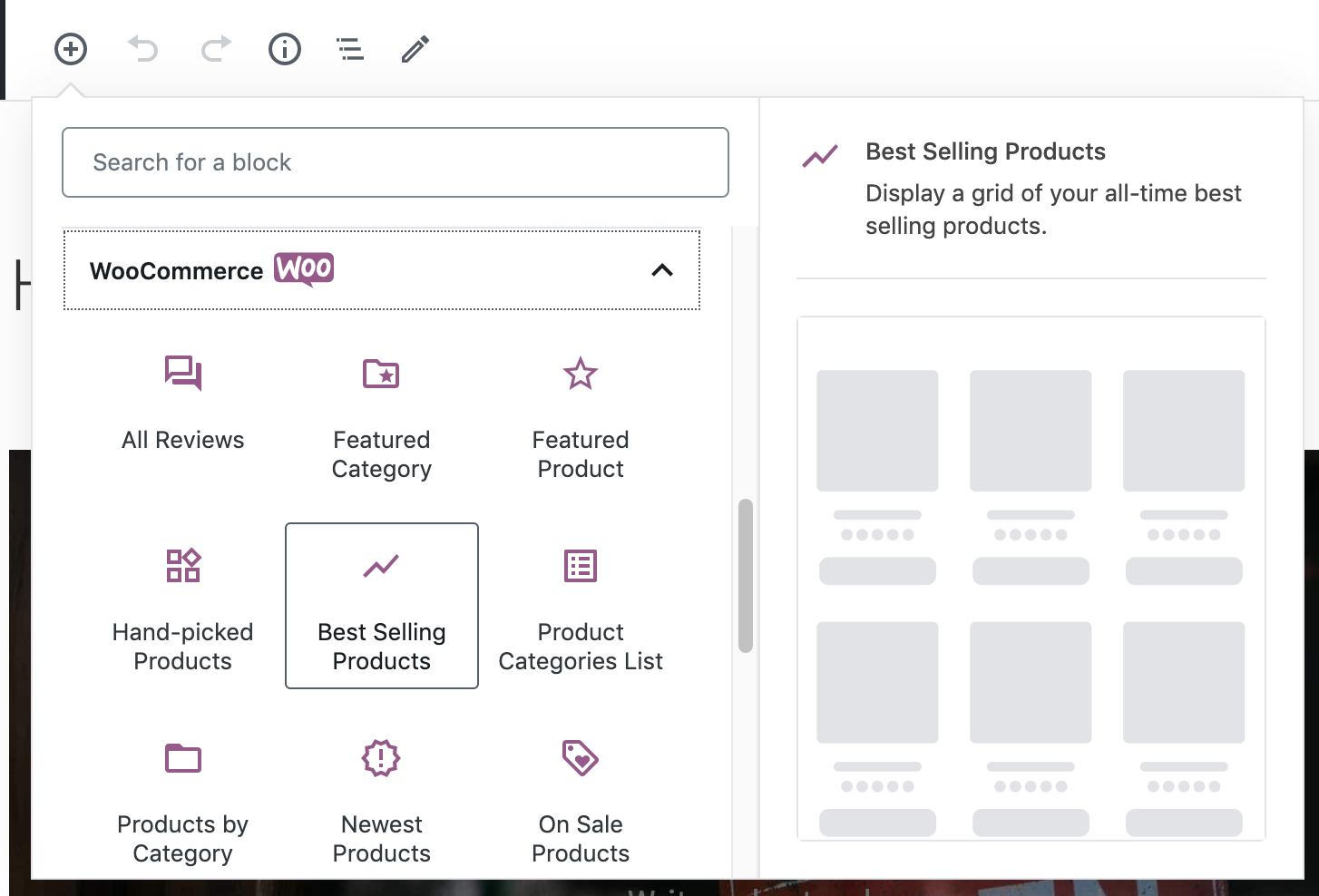Click the block list scrollbar thumb

pyautogui.click(x=746, y=575)
